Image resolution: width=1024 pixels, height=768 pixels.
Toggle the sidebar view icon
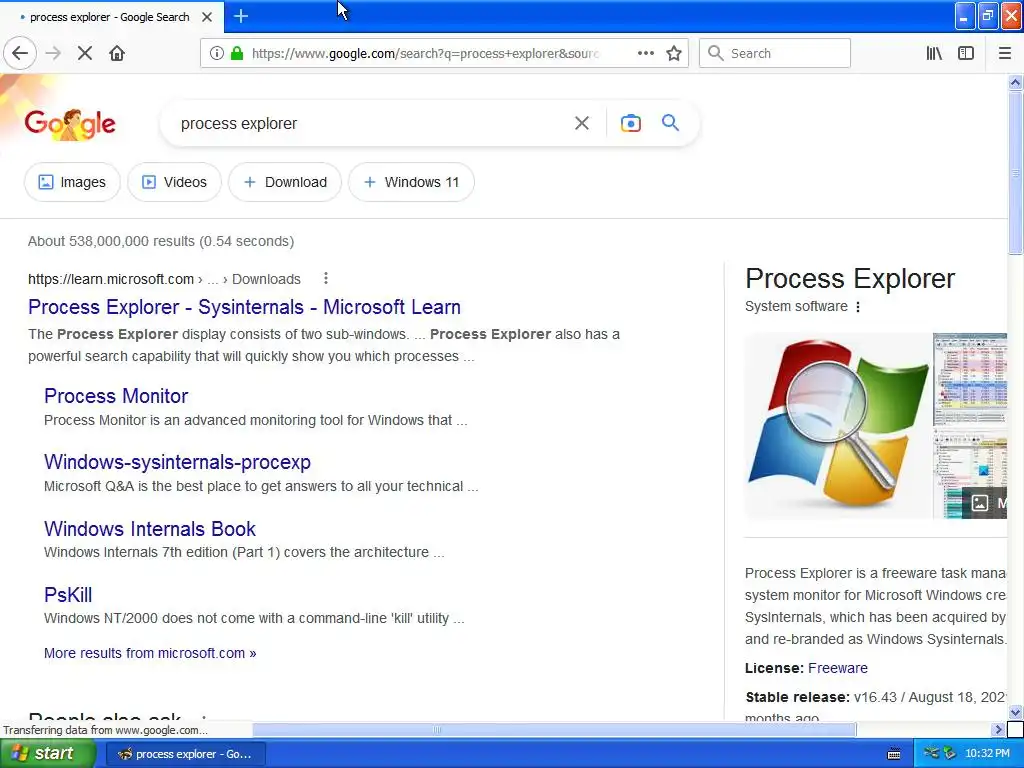tap(966, 53)
